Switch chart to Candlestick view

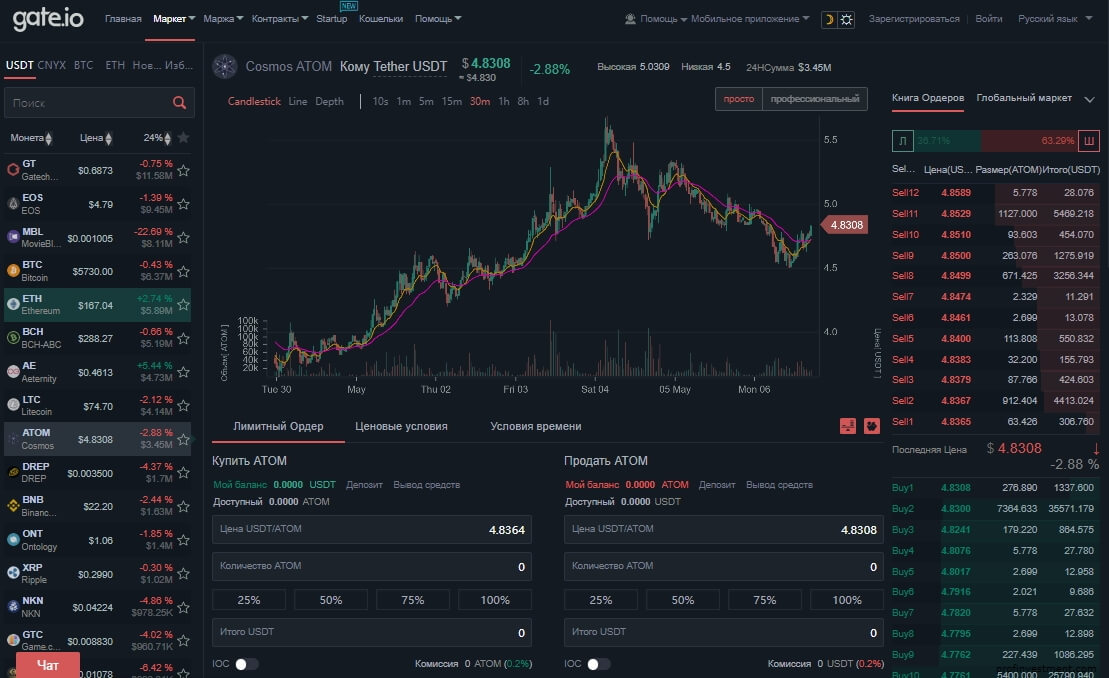(254, 102)
